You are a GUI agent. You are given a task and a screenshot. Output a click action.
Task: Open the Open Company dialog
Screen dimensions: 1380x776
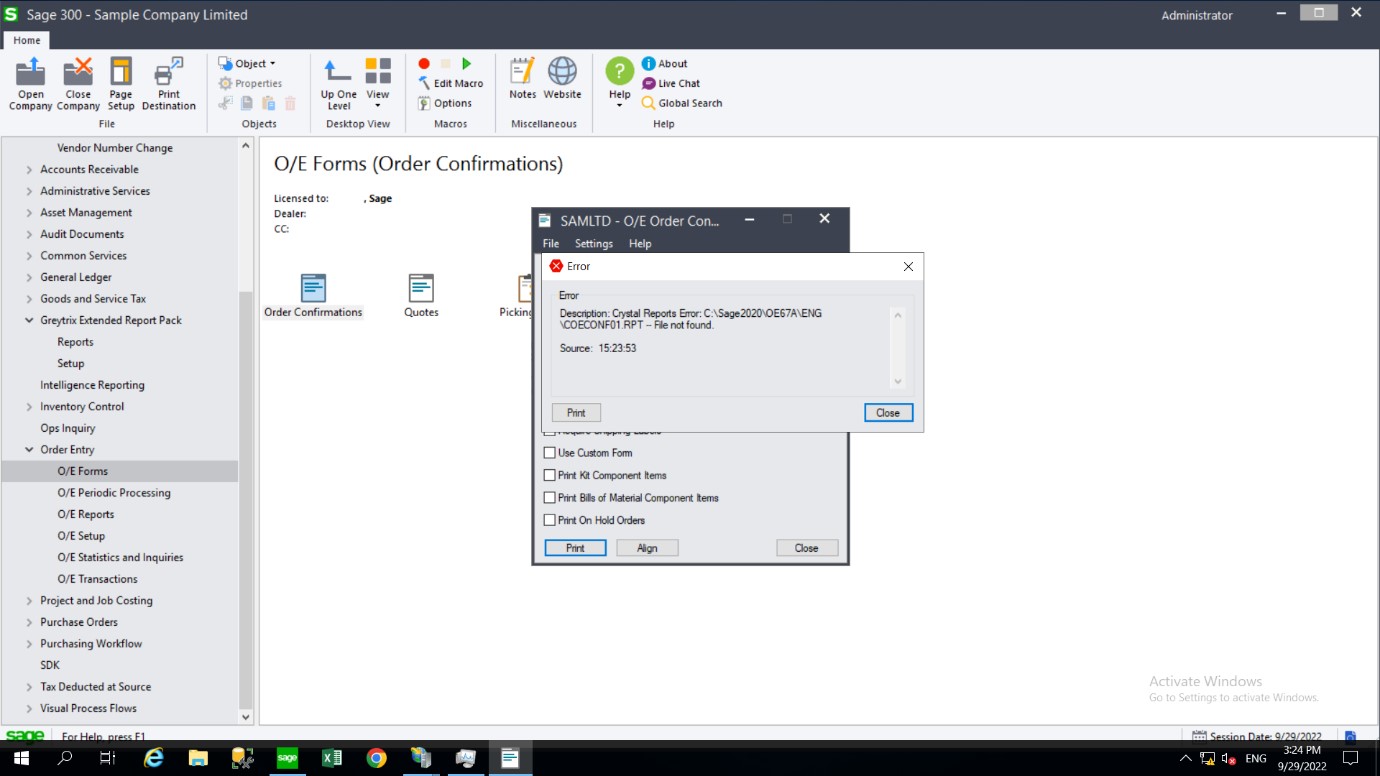coord(30,84)
